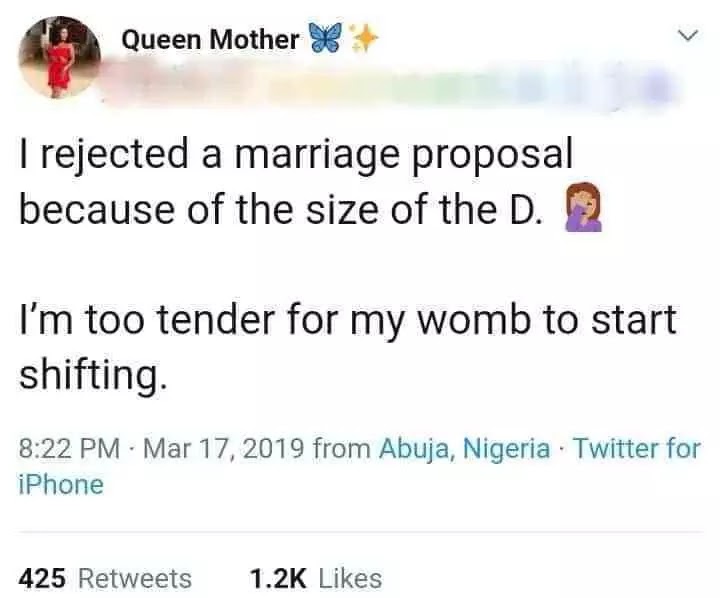720x598 pixels.
Task: Open the Retweets label list
Action: [x=134, y=577]
